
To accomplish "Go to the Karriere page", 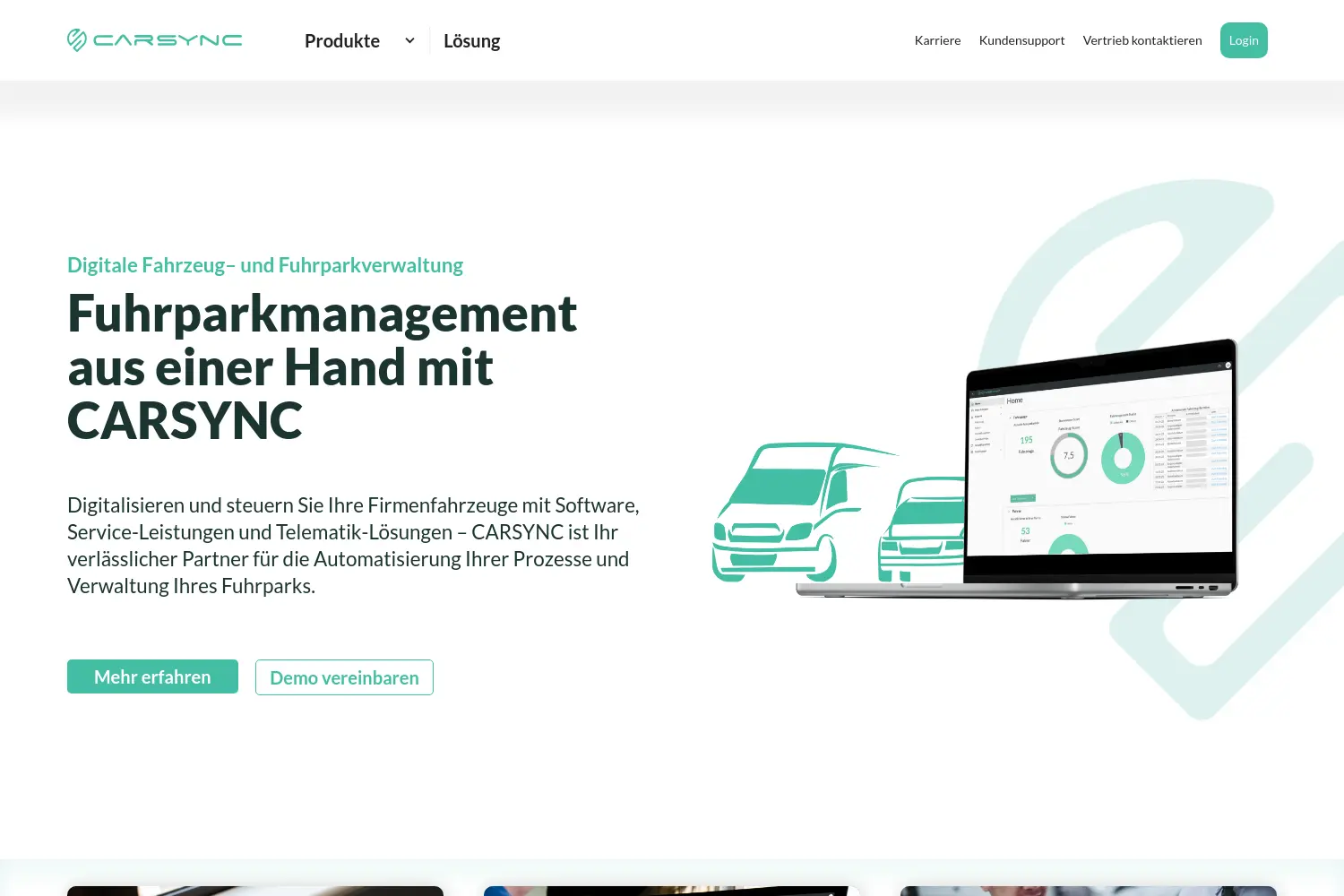I will (937, 40).
